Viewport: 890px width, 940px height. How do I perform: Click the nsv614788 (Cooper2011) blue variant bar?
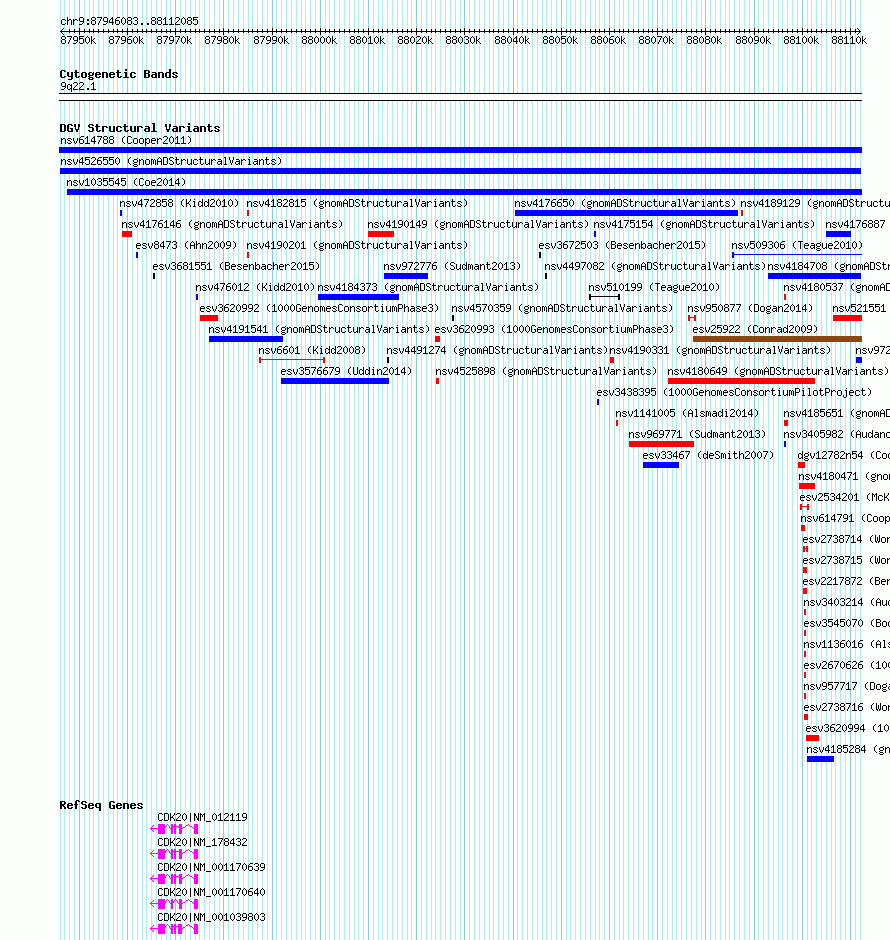(460, 150)
